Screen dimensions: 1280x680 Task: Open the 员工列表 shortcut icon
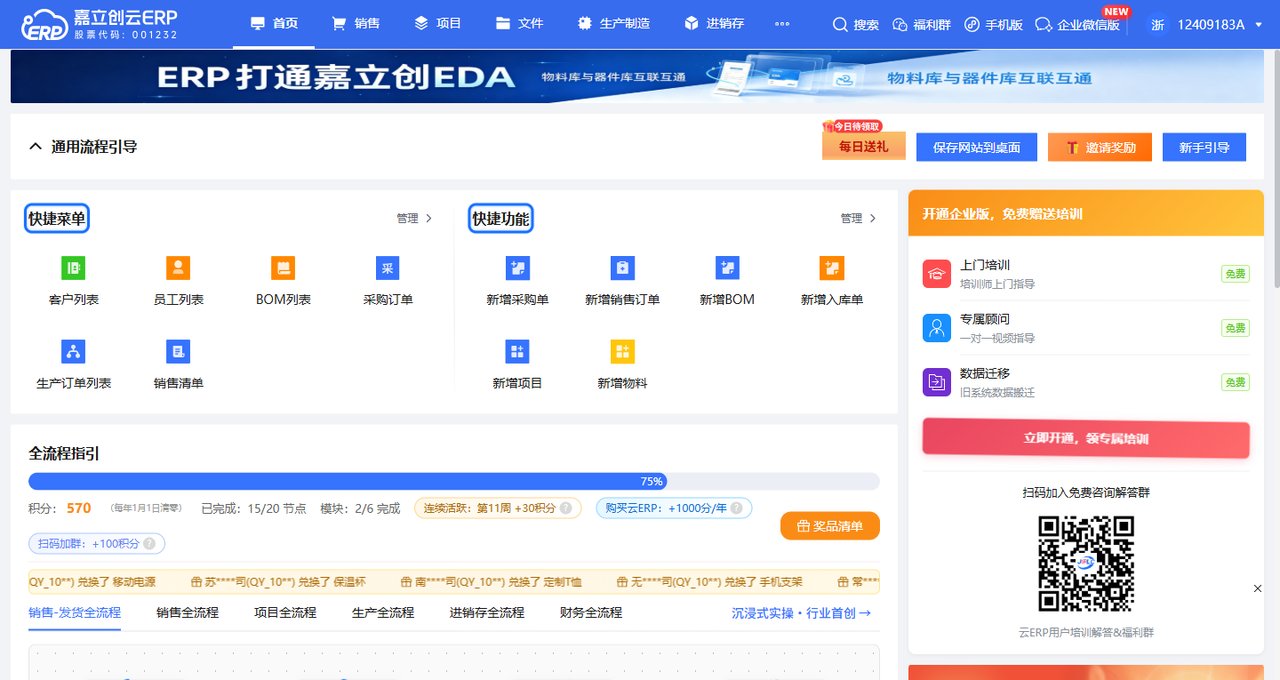178,268
